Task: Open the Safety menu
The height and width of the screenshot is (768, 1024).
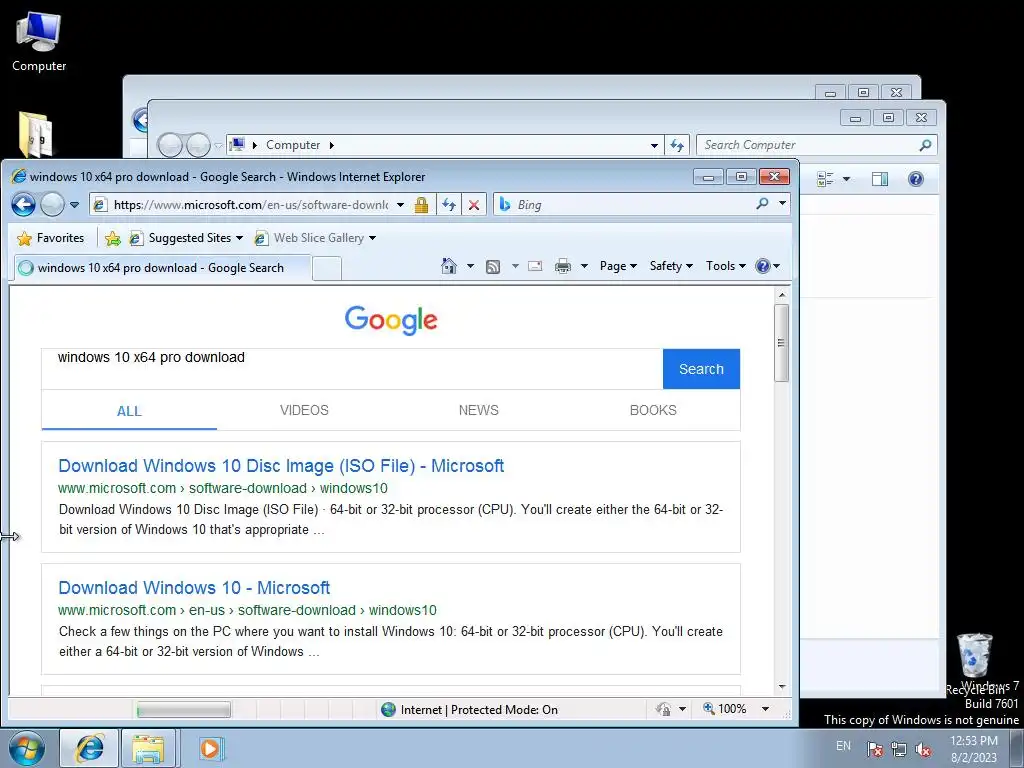Action: click(671, 266)
